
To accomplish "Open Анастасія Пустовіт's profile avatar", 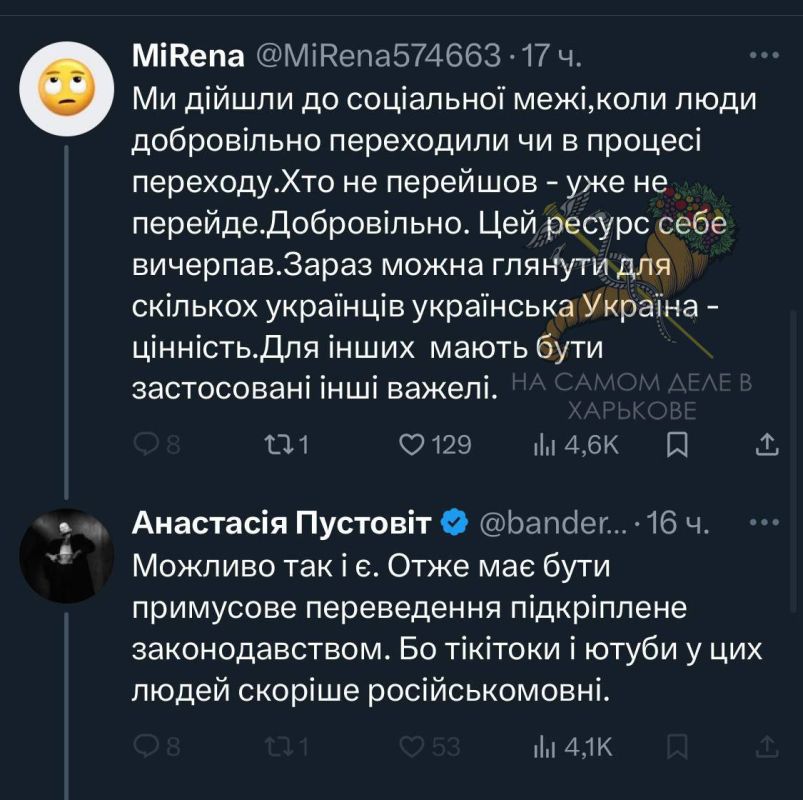I will coord(66,556).
